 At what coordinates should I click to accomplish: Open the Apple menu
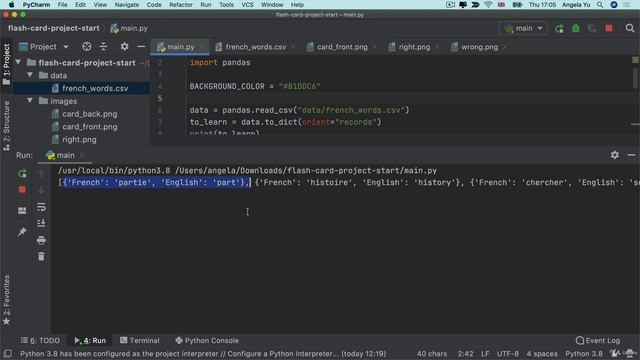[11, 5]
